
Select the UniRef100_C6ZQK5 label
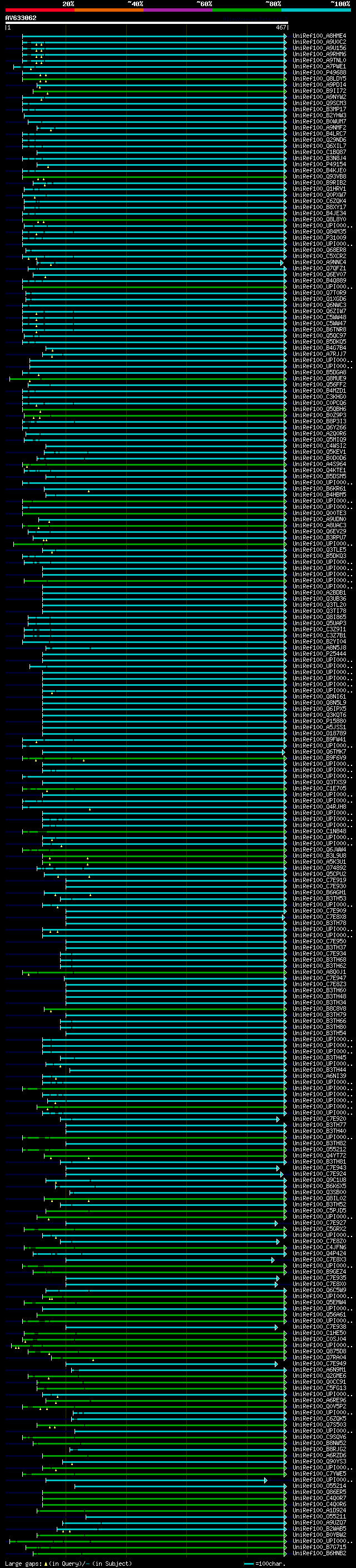319,1418
